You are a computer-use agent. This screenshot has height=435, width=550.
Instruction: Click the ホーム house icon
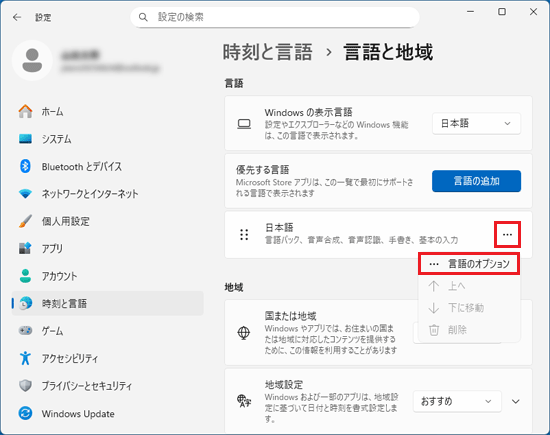coord(25,112)
